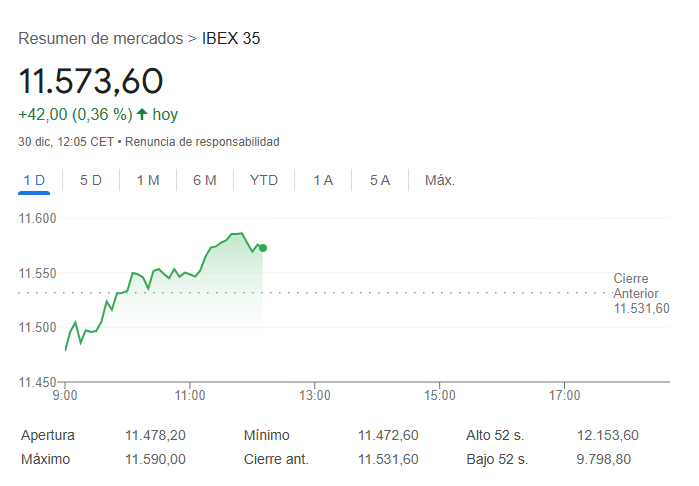This screenshot has height=486, width=699.
Task: Switch to the 1 A range tab
Action: pyautogui.click(x=323, y=180)
